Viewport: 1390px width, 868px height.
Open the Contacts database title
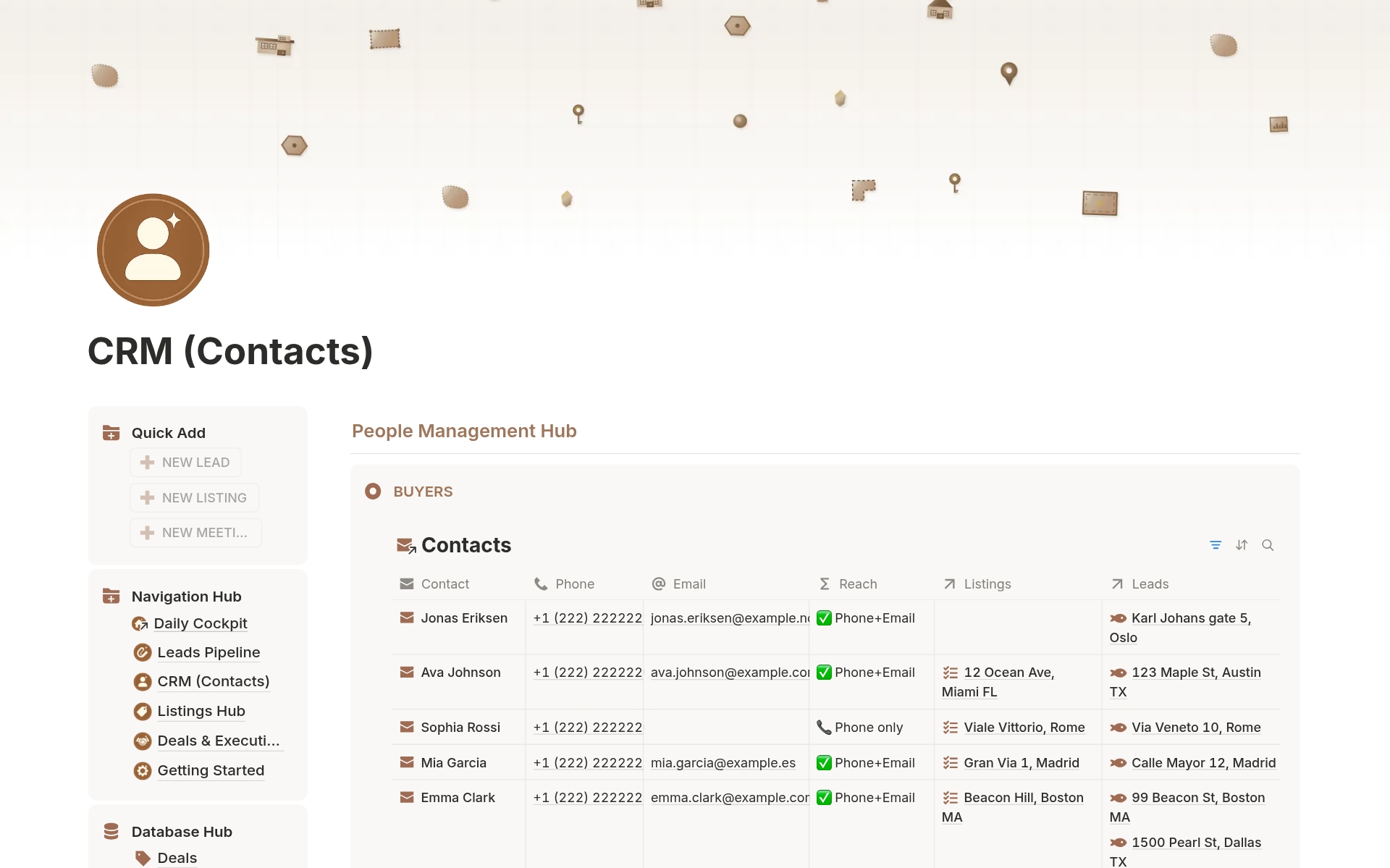coord(466,545)
